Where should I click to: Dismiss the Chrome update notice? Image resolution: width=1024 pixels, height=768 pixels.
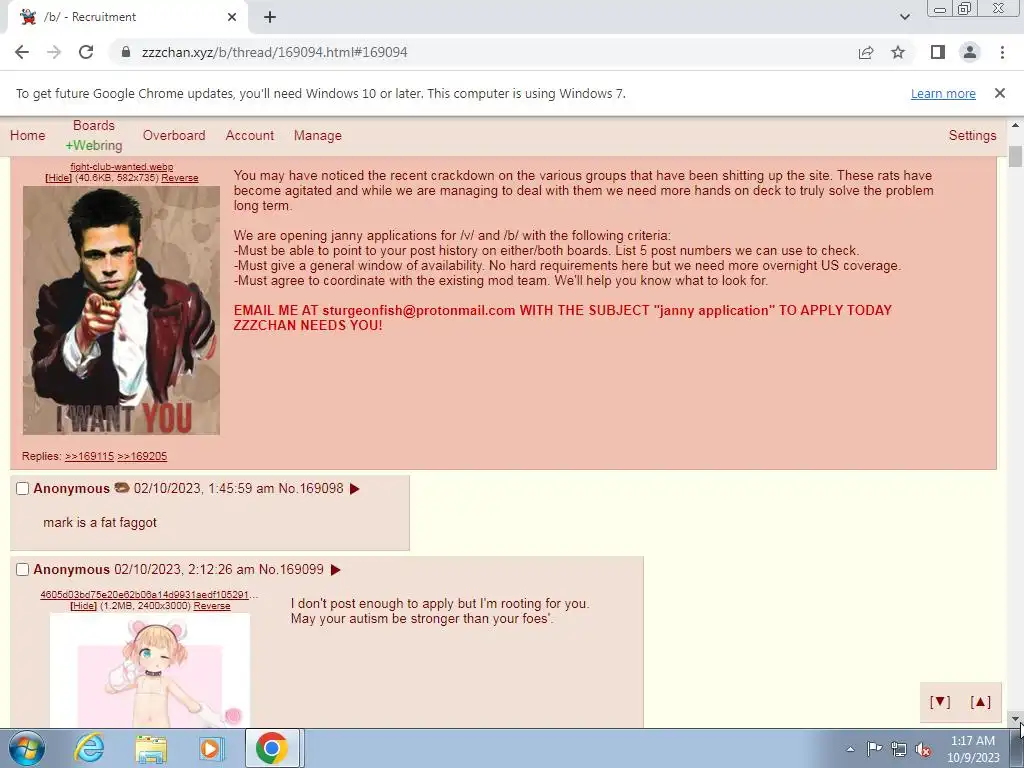pyautogui.click(x=999, y=93)
